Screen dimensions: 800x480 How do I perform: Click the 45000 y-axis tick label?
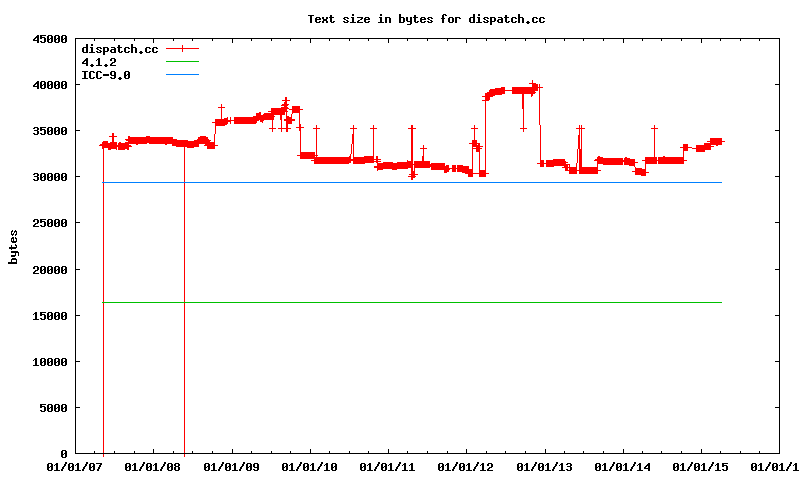[49, 39]
